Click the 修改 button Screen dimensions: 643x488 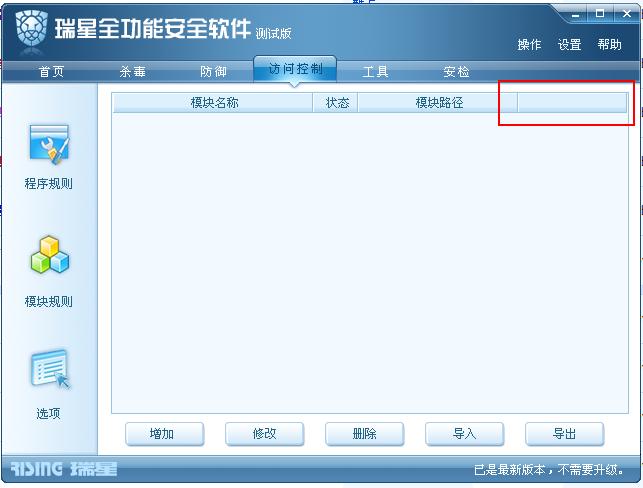coord(264,434)
